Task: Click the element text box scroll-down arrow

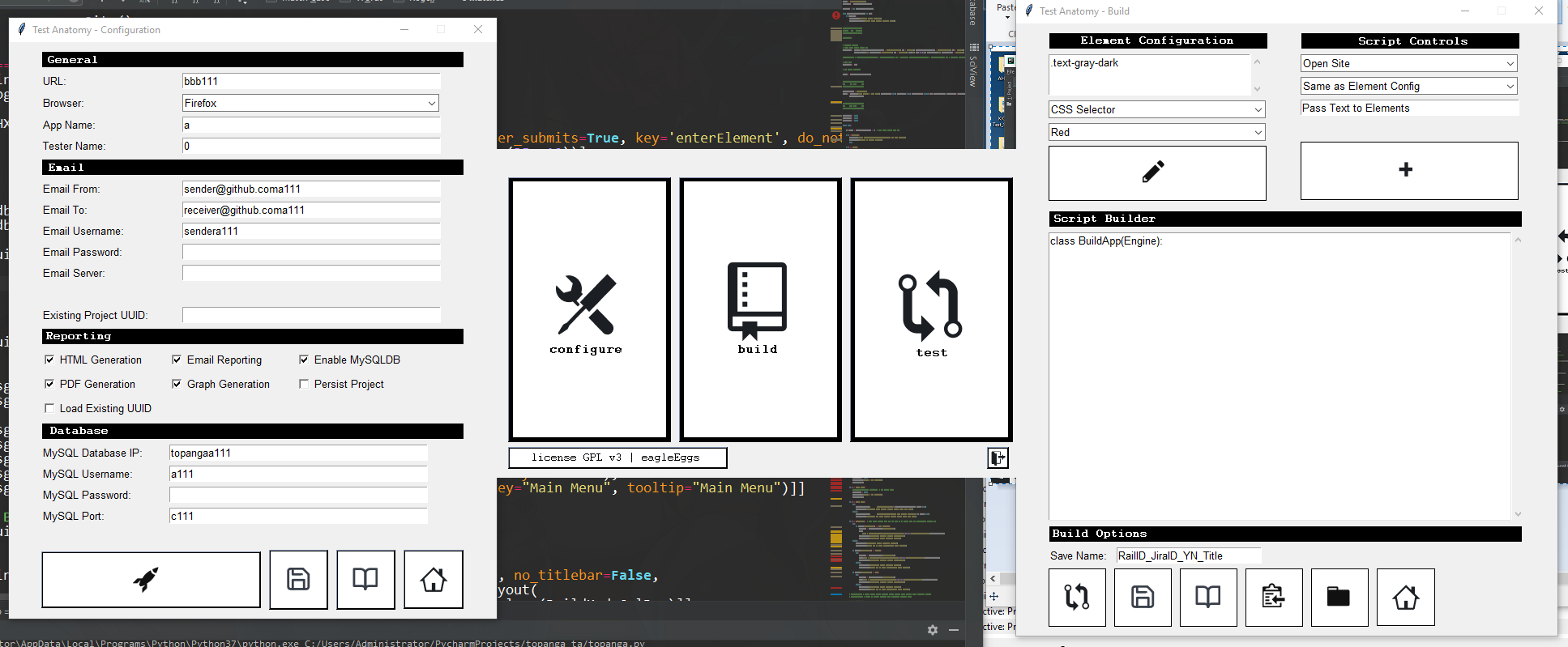Action: [1258, 89]
